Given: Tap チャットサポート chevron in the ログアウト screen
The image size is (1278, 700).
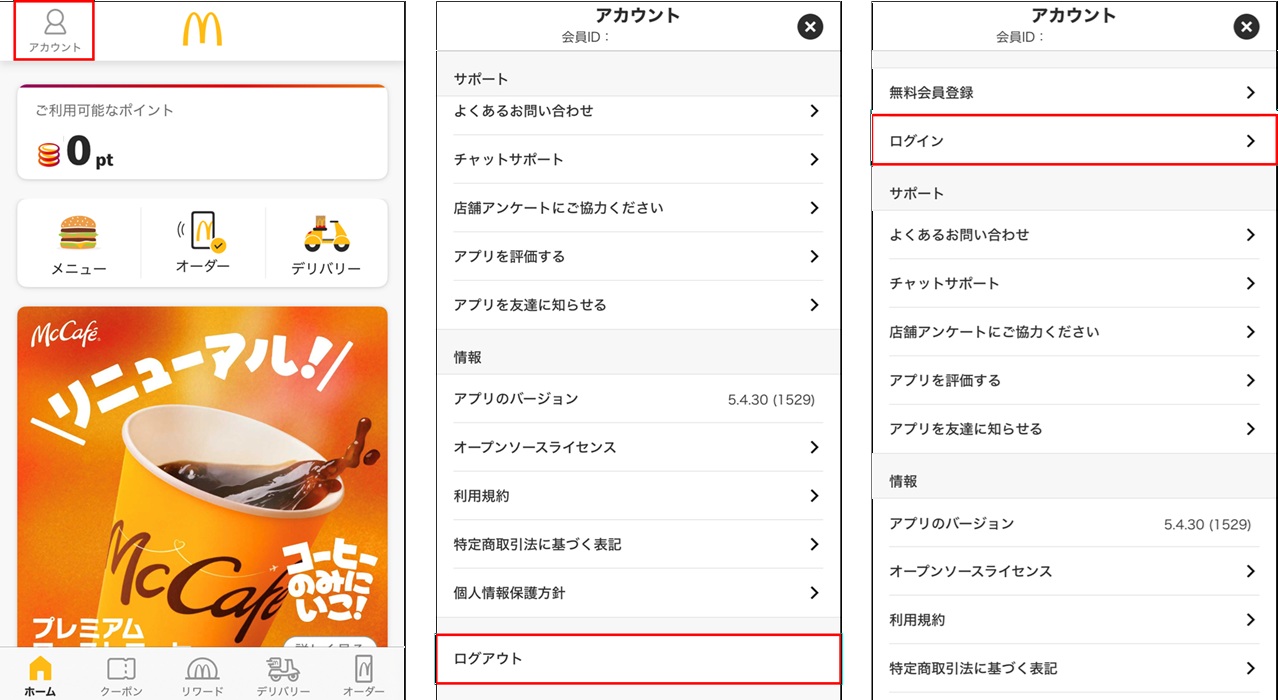Looking at the screenshot, I should [814, 159].
